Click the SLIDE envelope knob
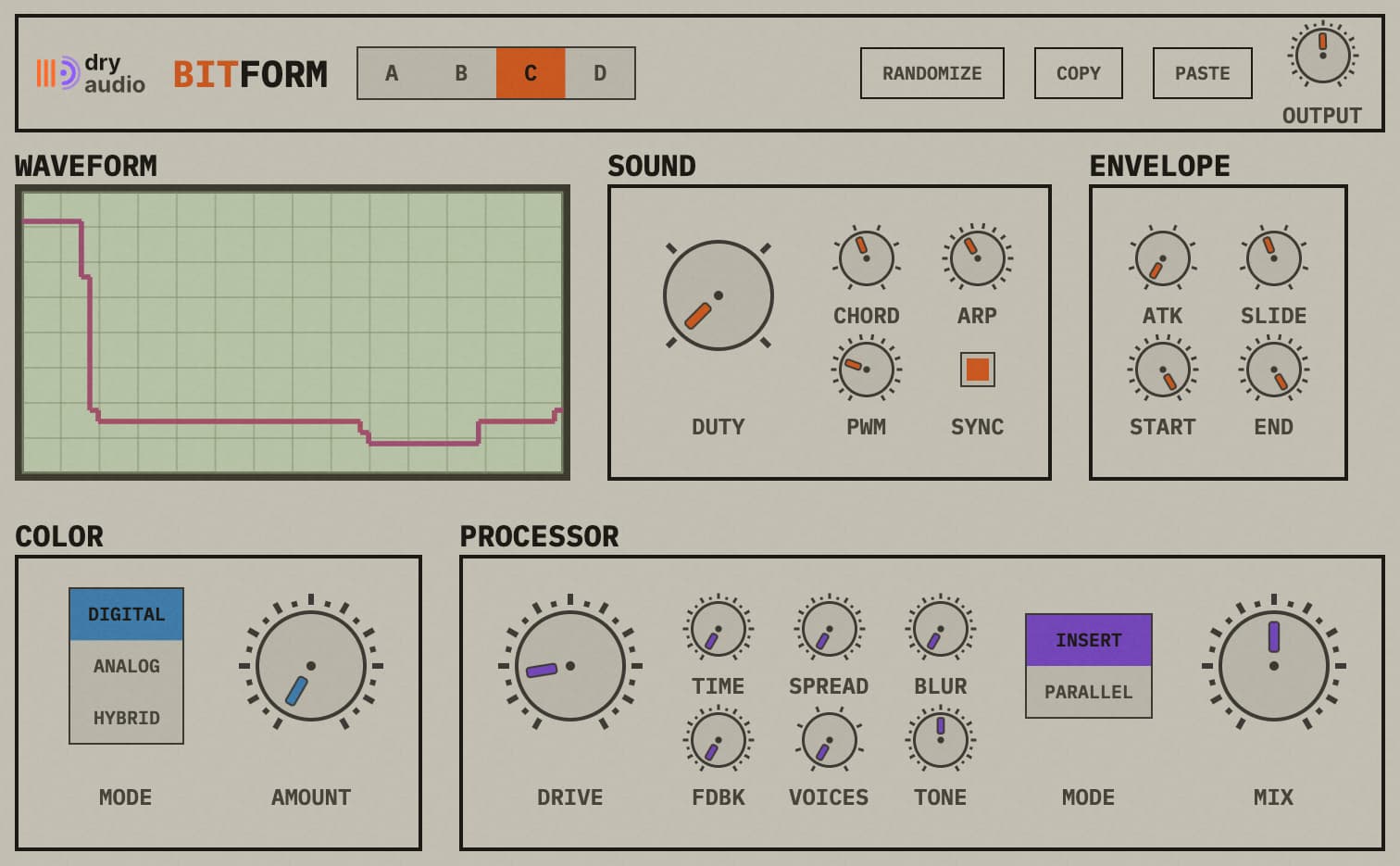Screen dimensions: 1400x866 coord(1274,258)
